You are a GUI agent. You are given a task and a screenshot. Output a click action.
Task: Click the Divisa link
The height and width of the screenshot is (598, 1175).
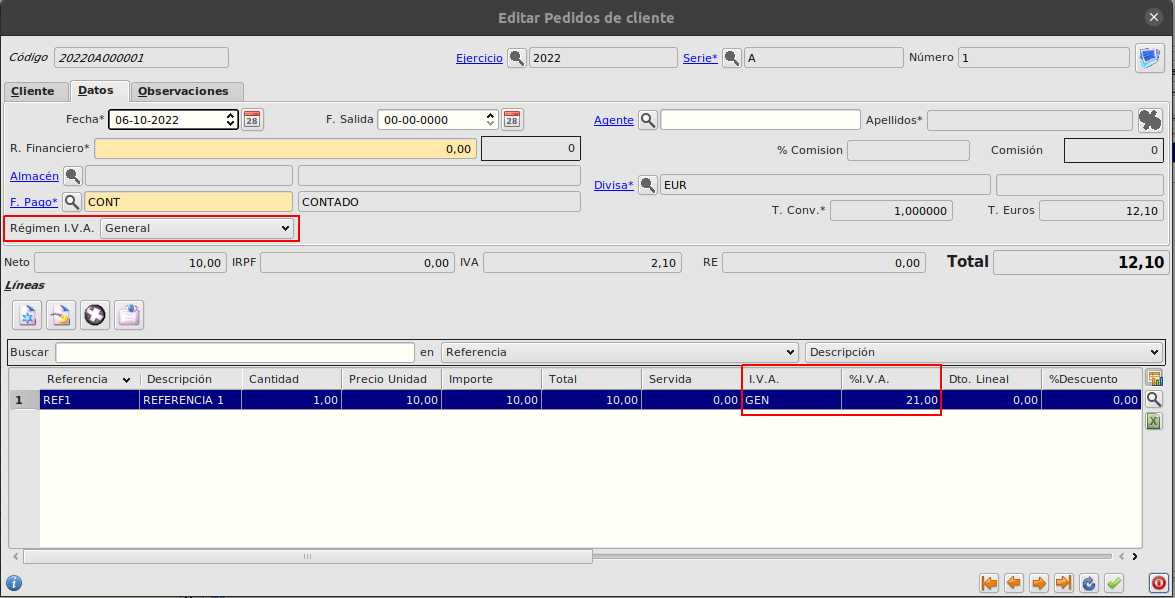click(614, 185)
